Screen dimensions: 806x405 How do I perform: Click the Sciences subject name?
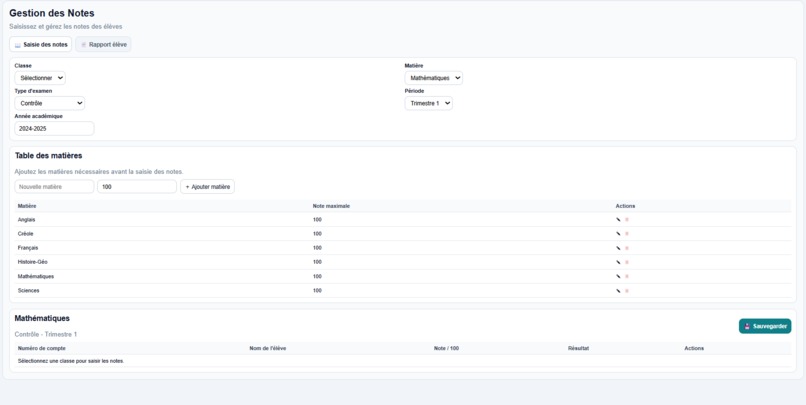28,291
